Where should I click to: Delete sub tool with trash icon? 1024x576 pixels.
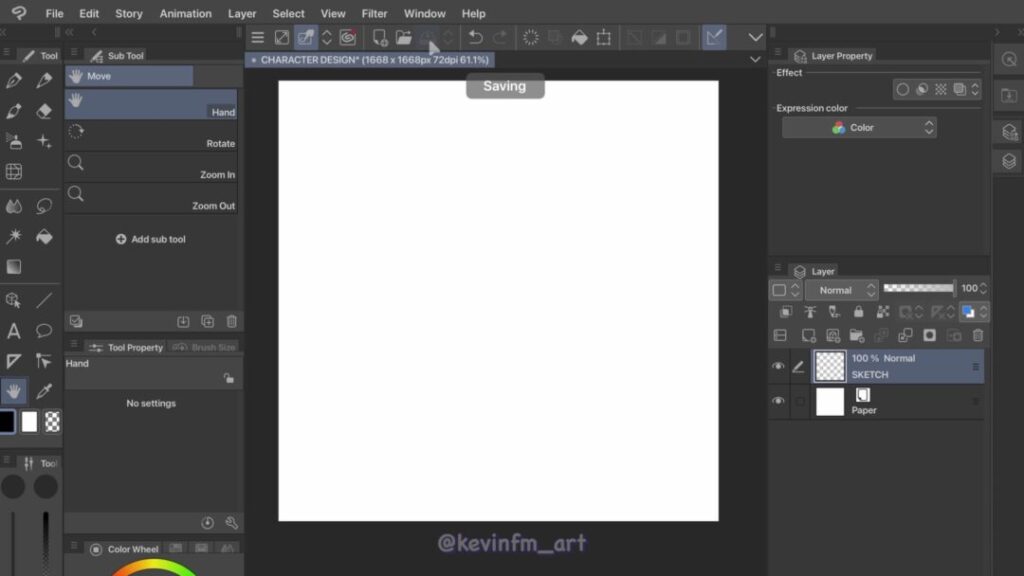(232, 321)
